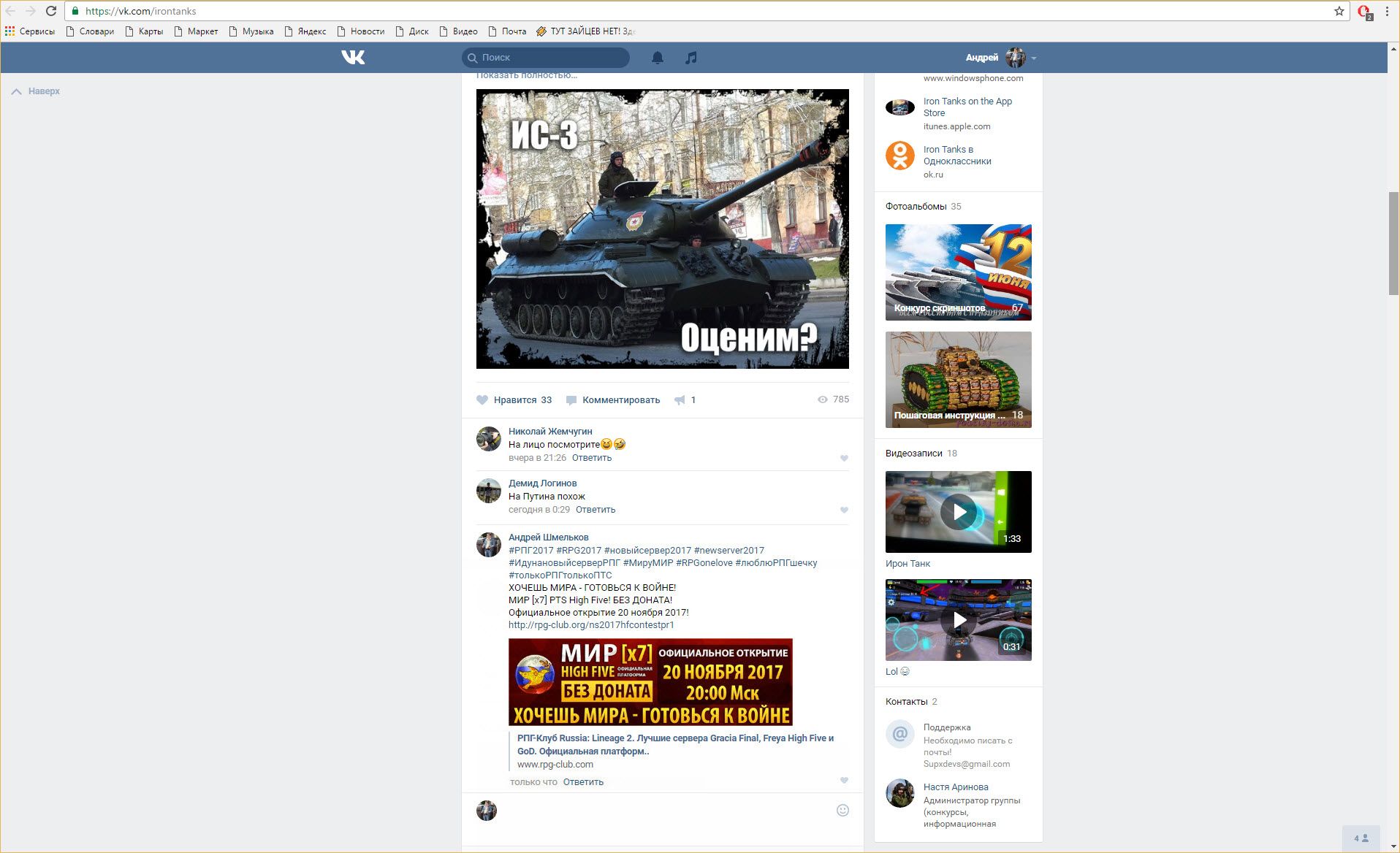Viewport: 1400px width, 853px height.
Task: Click the Odnoklassniki orange icon
Action: click(x=900, y=156)
